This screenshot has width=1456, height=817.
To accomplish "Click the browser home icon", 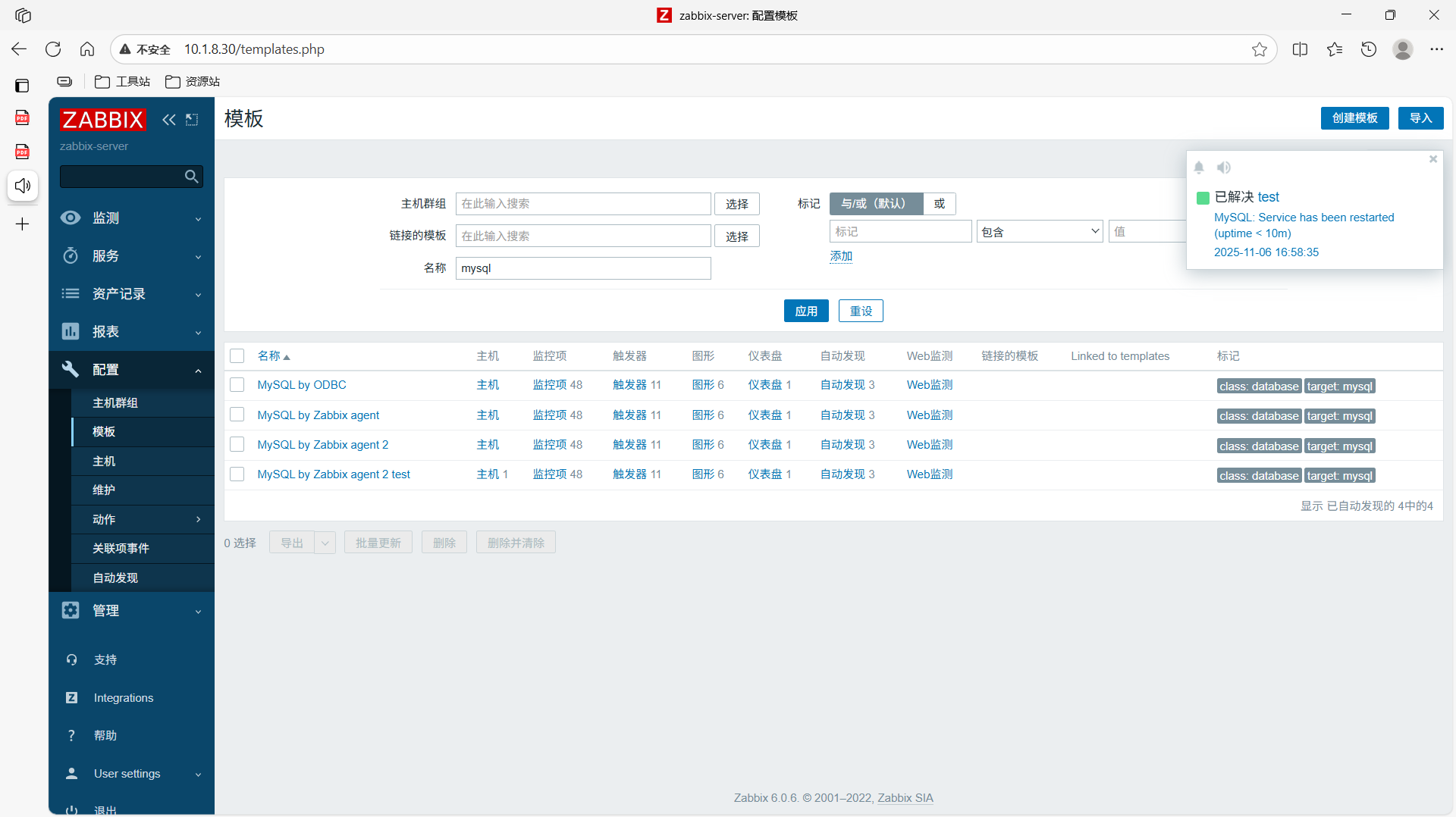I will (87, 49).
